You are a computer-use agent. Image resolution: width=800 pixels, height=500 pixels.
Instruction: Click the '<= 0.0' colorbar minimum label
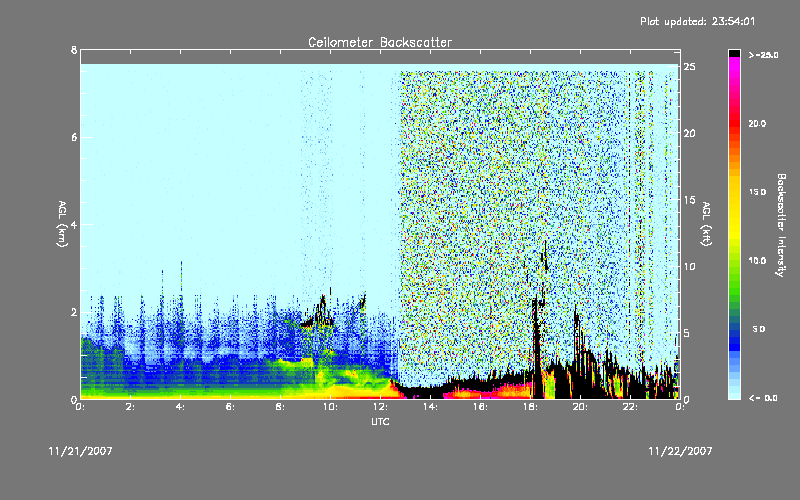pyautogui.click(x=763, y=397)
